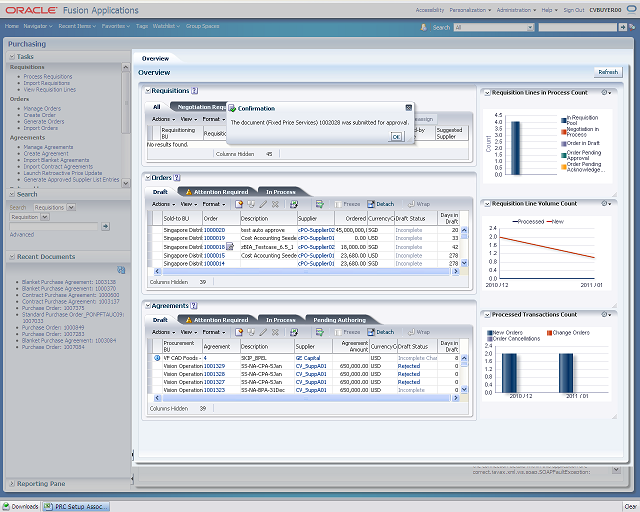Click the Sign Out link
The image size is (640, 512).
tap(574, 10)
